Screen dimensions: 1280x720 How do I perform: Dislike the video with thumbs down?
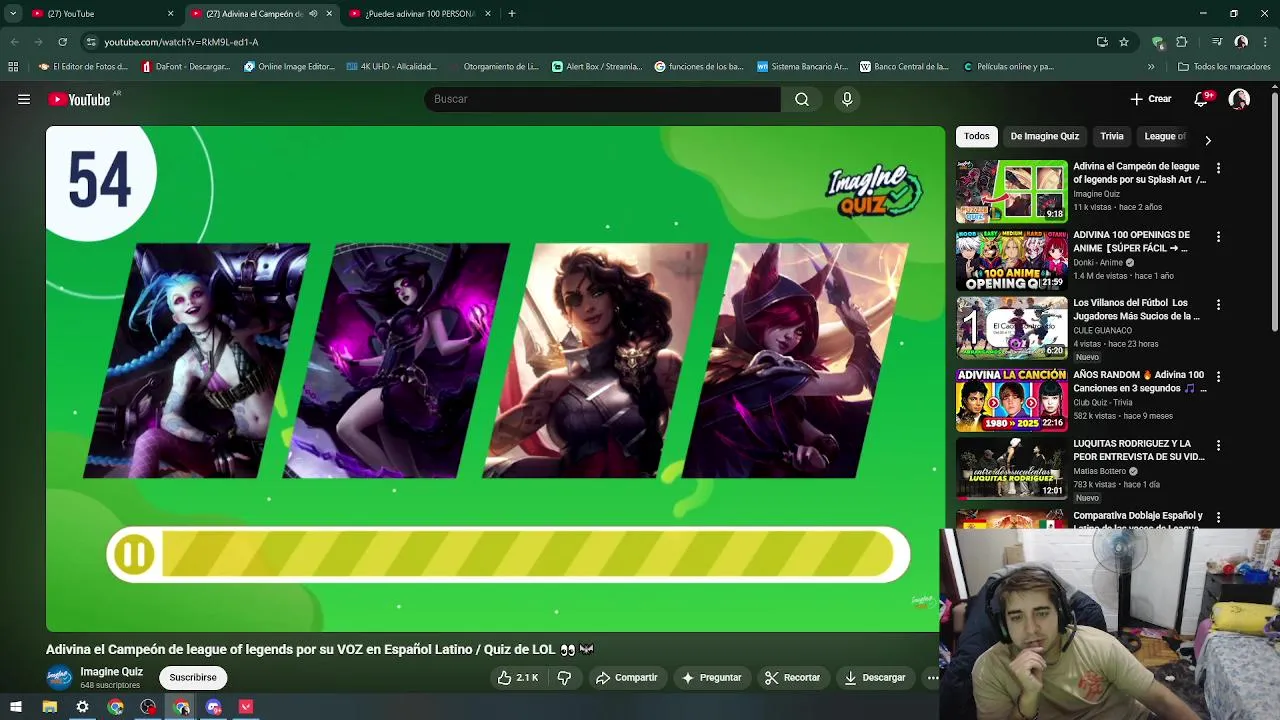564,677
